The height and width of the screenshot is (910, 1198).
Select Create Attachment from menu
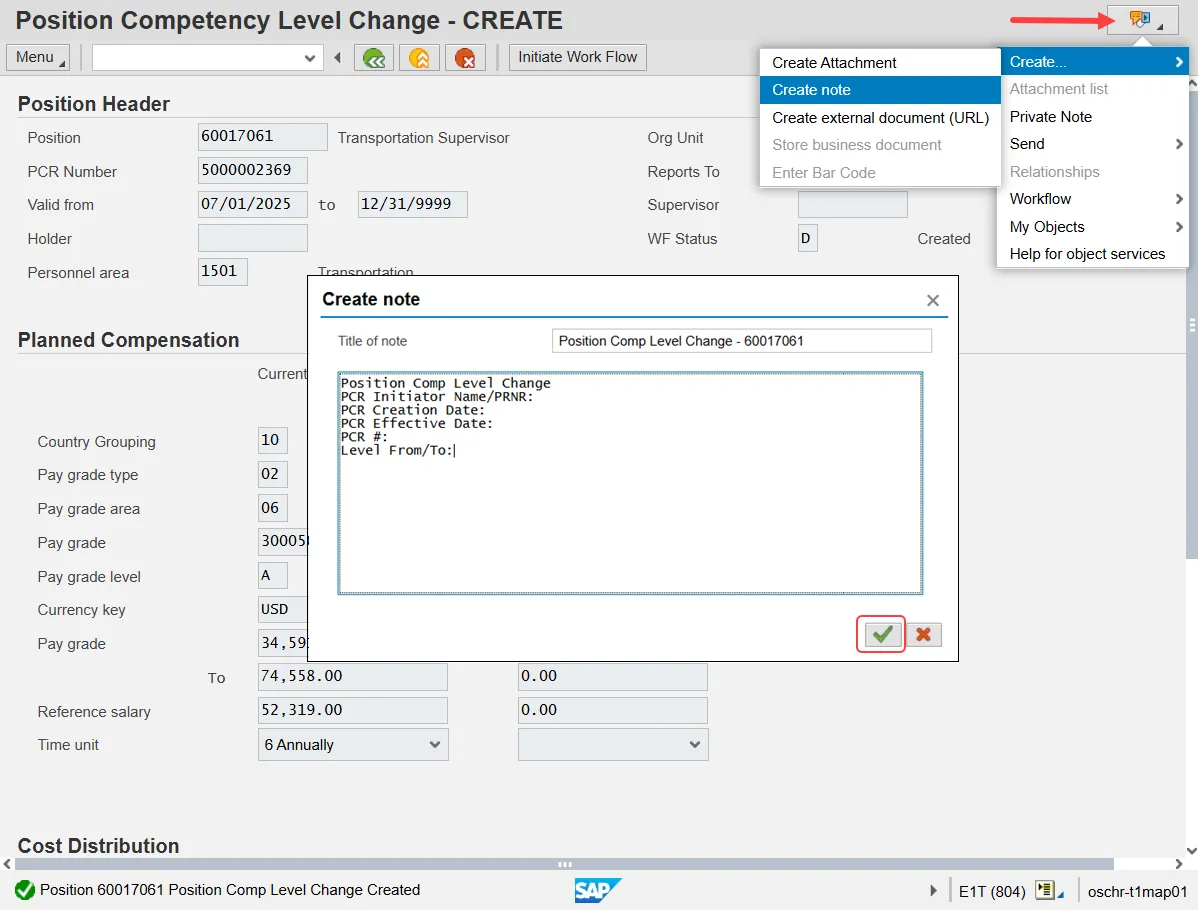pos(834,62)
